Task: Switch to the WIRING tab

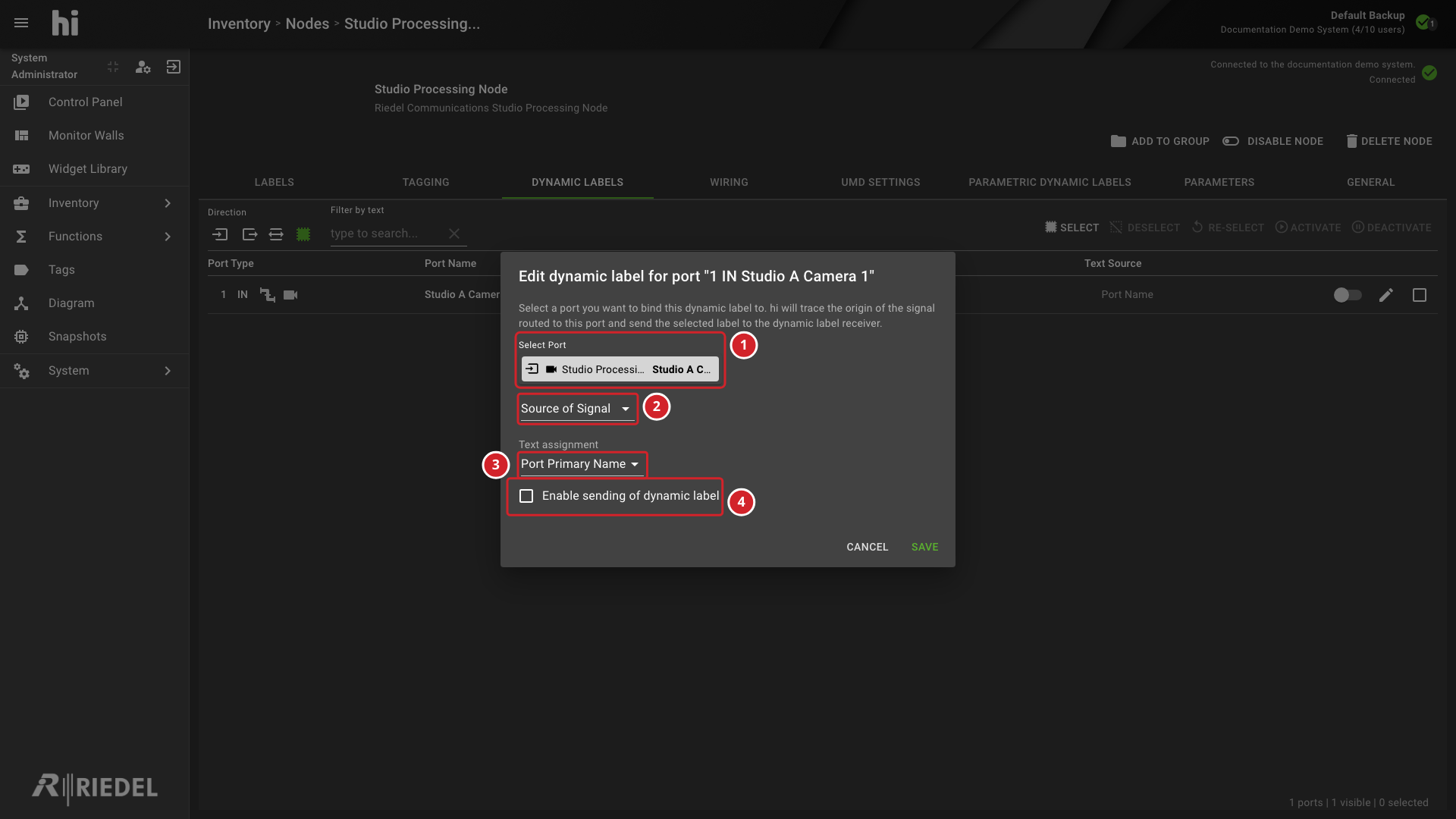Action: tap(729, 182)
